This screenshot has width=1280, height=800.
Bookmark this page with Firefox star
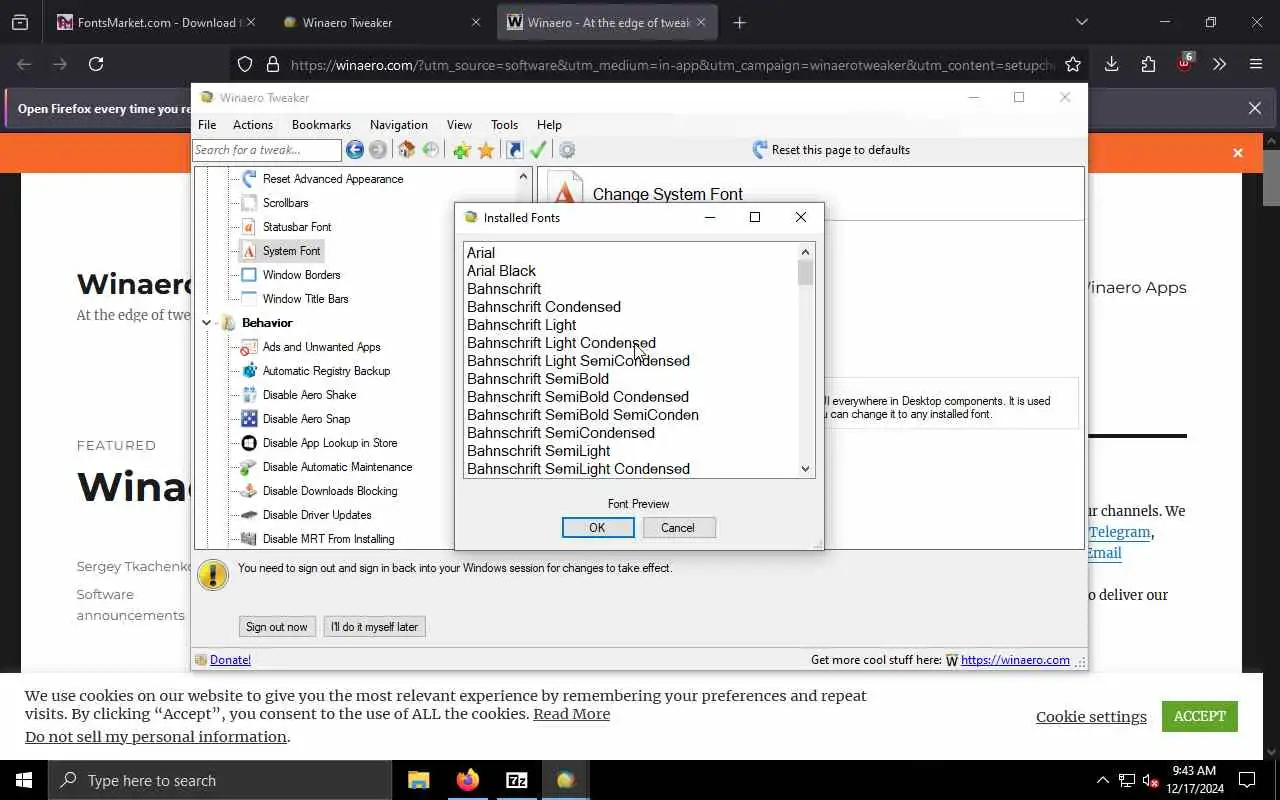coord(1073,64)
